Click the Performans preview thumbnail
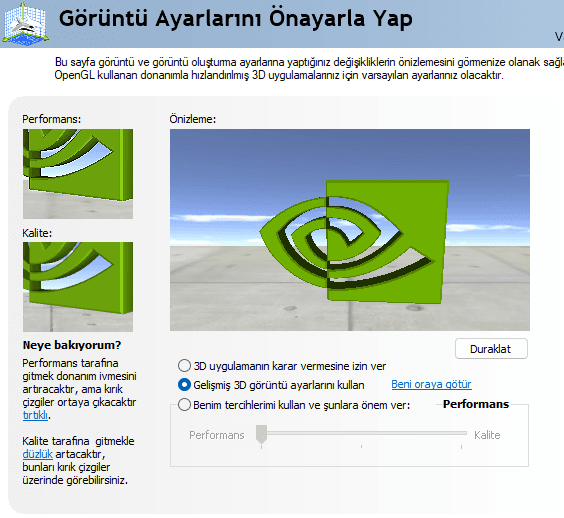The image size is (564, 518). pos(78,174)
